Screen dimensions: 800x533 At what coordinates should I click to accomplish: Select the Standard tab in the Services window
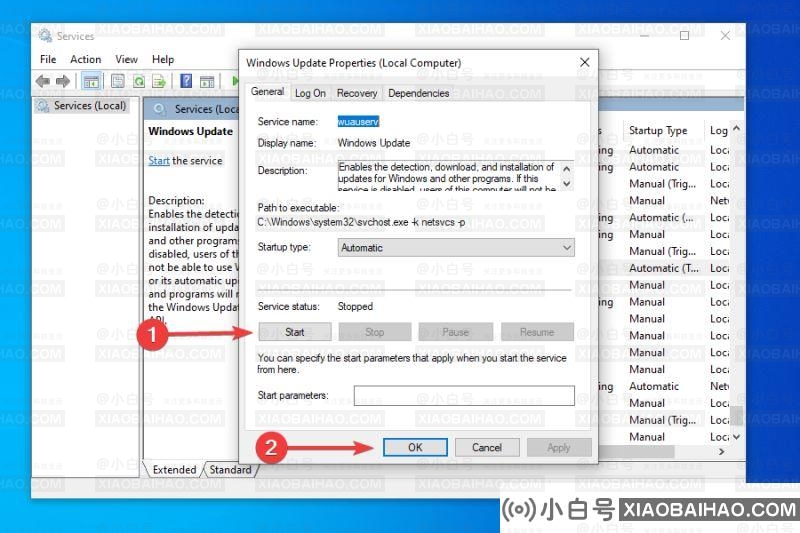pyautogui.click(x=230, y=469)
